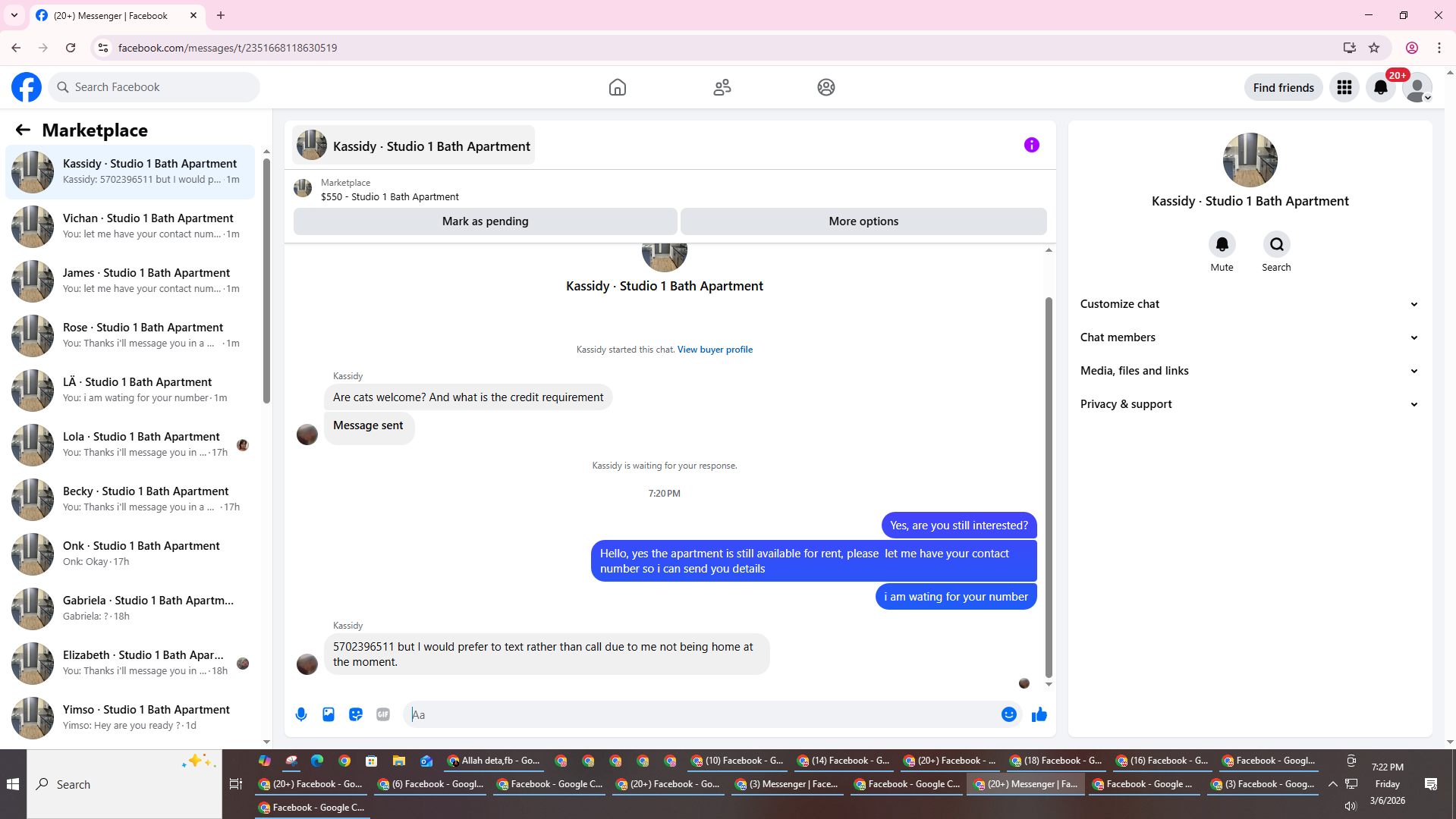Mute the Kassidy conversation
The image size is (1456, 819).
[1222, 244]
